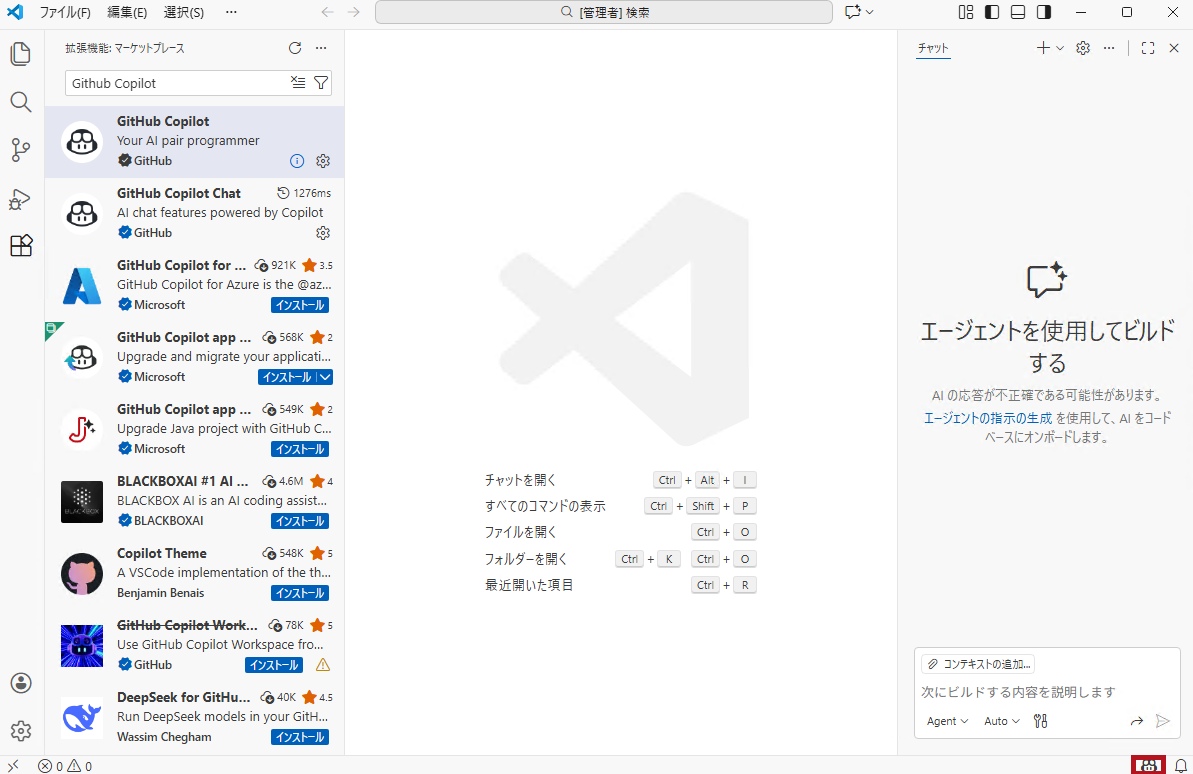Image resolution: width=1193 pixels, height=774 pixels.
Task: Open the Source Control view
Action: point(21,150)
